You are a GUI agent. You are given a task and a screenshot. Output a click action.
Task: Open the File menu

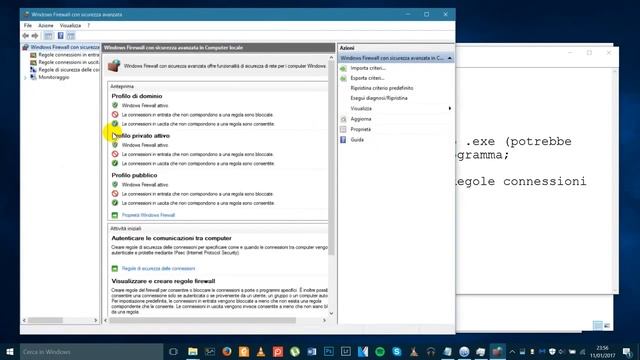click(28, 25)
